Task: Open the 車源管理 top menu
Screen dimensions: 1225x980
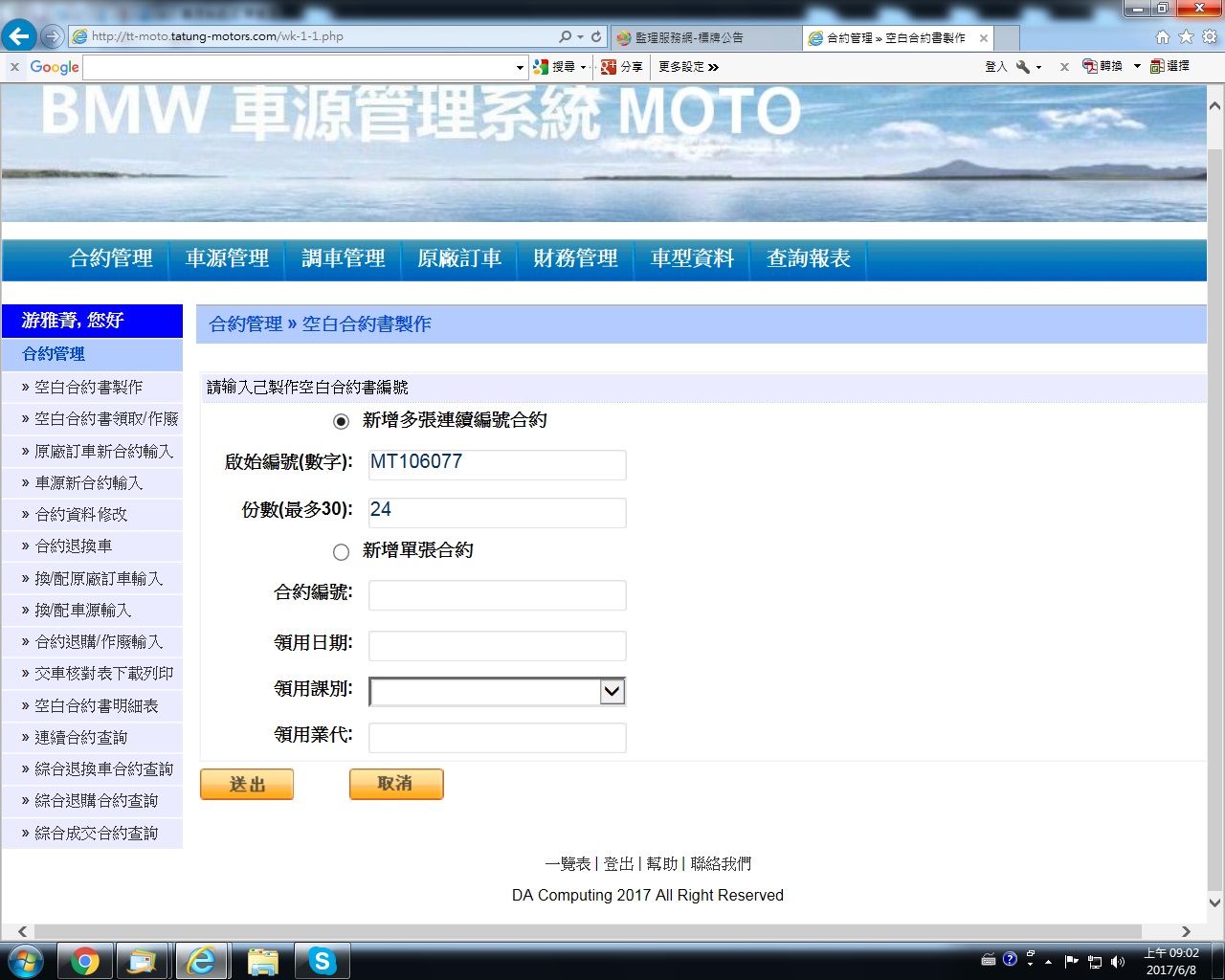Action: tap(227, 258)
